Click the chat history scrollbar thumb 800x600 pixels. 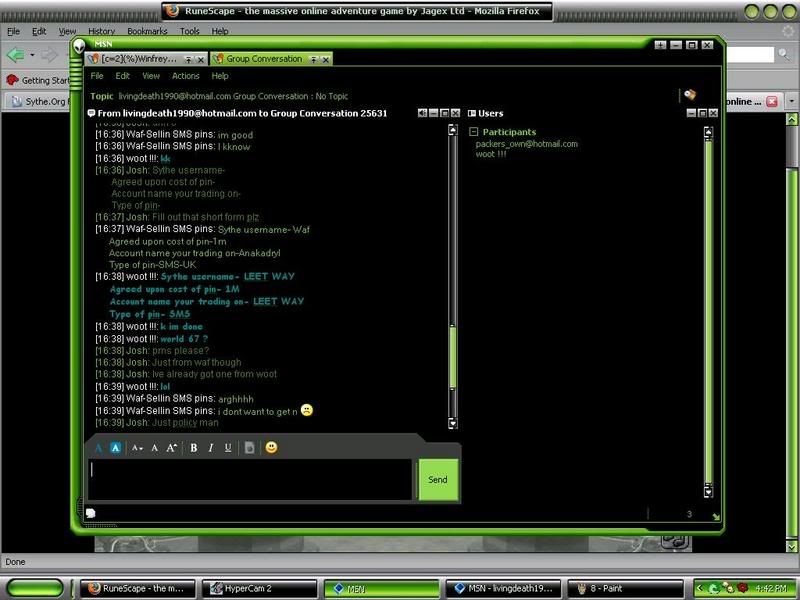tap(453, 357)
